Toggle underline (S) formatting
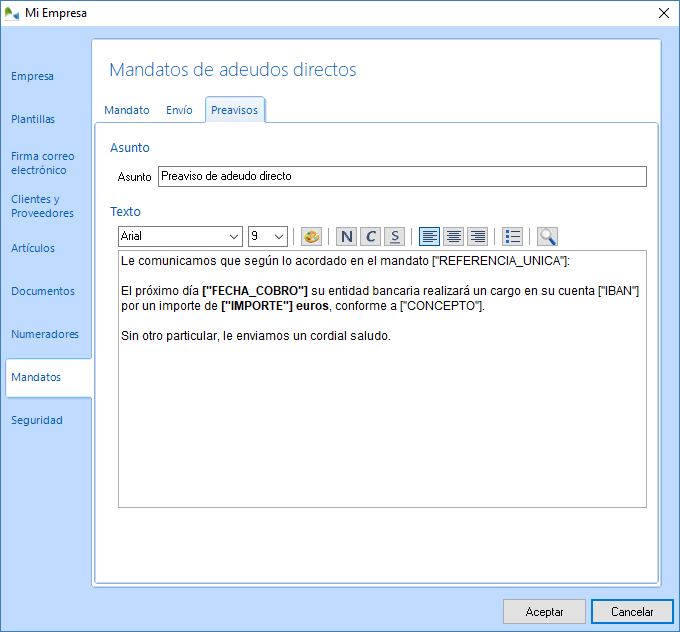Viewport: 680px width, 632px height. click(395, 237)
